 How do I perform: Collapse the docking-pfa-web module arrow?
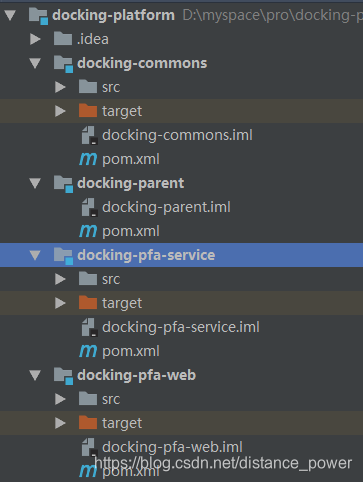35,375
